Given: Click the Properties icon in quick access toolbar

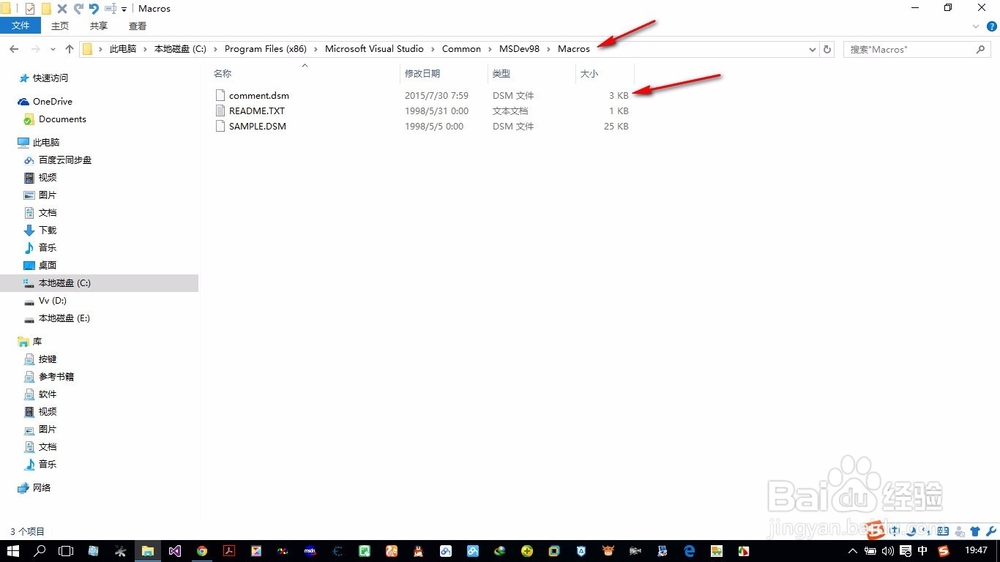Looking at the screenshot, I should (x=29, y=8).
